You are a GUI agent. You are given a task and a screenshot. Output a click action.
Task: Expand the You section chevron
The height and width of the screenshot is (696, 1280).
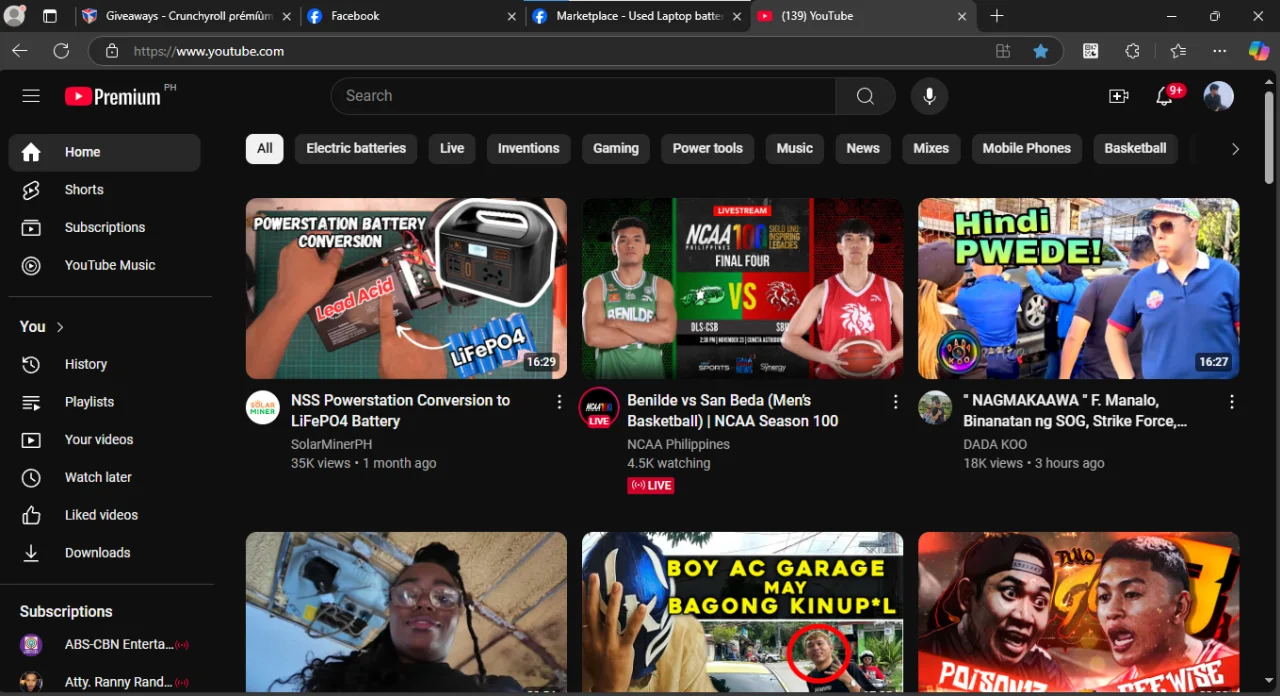pyautogui.click(x=60, y=327)
